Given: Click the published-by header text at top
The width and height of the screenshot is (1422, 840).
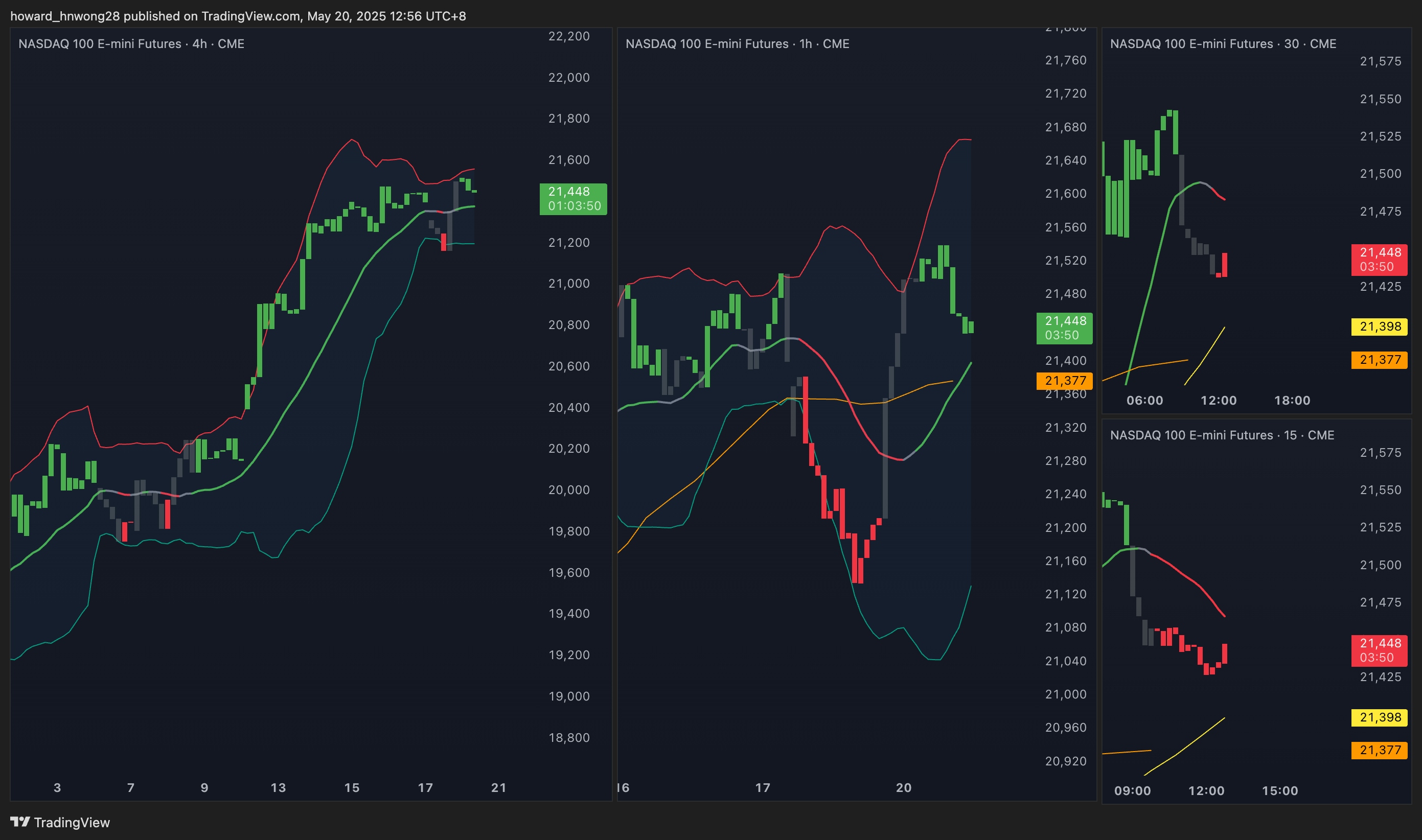Looking at the screenshot, I should (238, 16).
